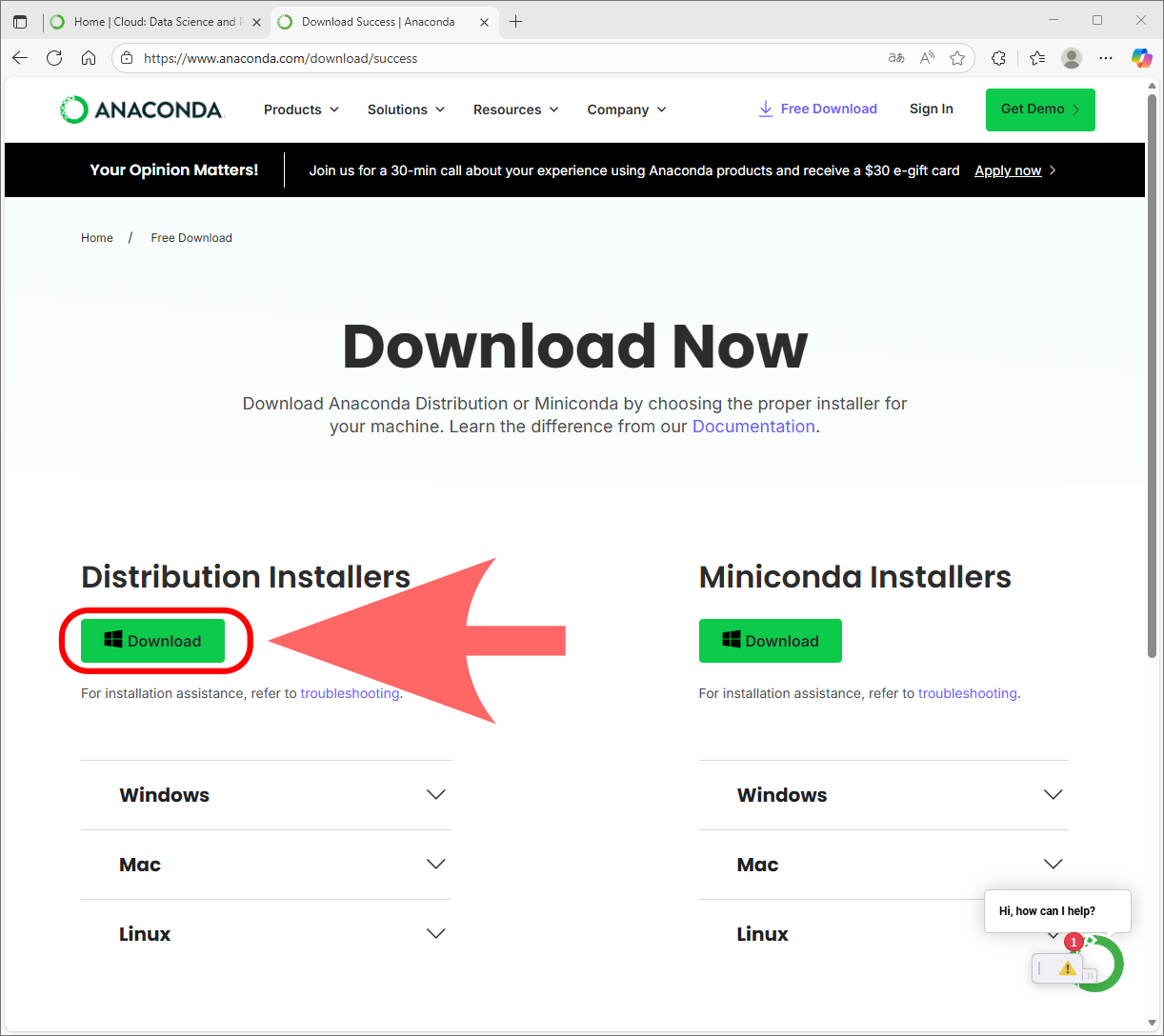Click the page vertical scrollbar

click(x=1152, y=381)
